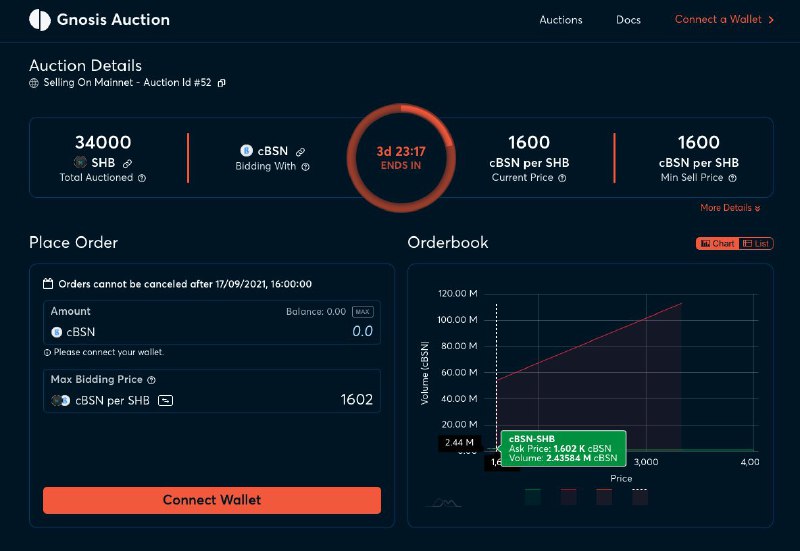This screenshot has height=551, width=800.
Task: Switch the orderbook to Chart view
Action: (717, 244)
